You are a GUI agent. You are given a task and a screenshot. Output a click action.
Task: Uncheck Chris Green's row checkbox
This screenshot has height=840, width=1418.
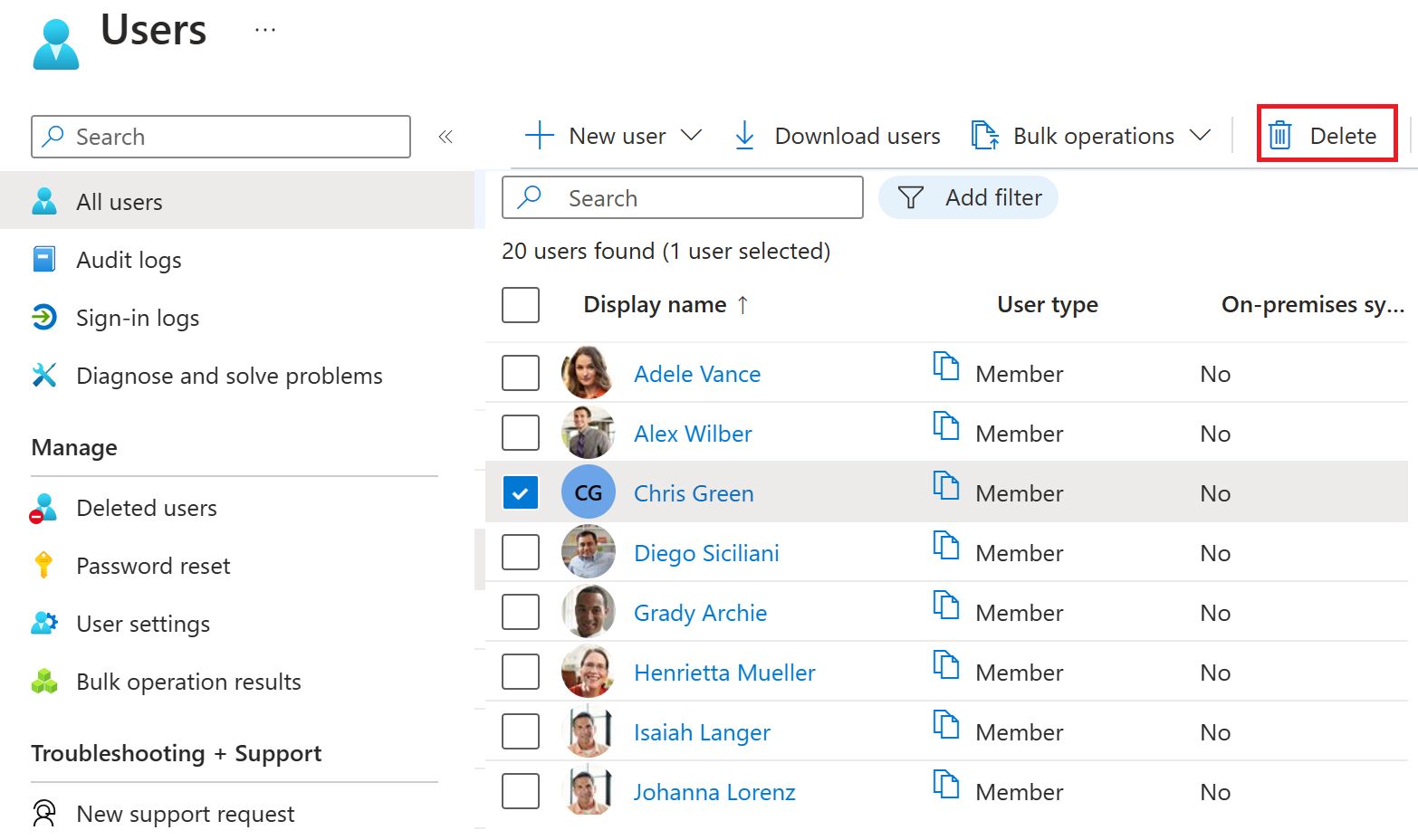(x=521, y=492)
